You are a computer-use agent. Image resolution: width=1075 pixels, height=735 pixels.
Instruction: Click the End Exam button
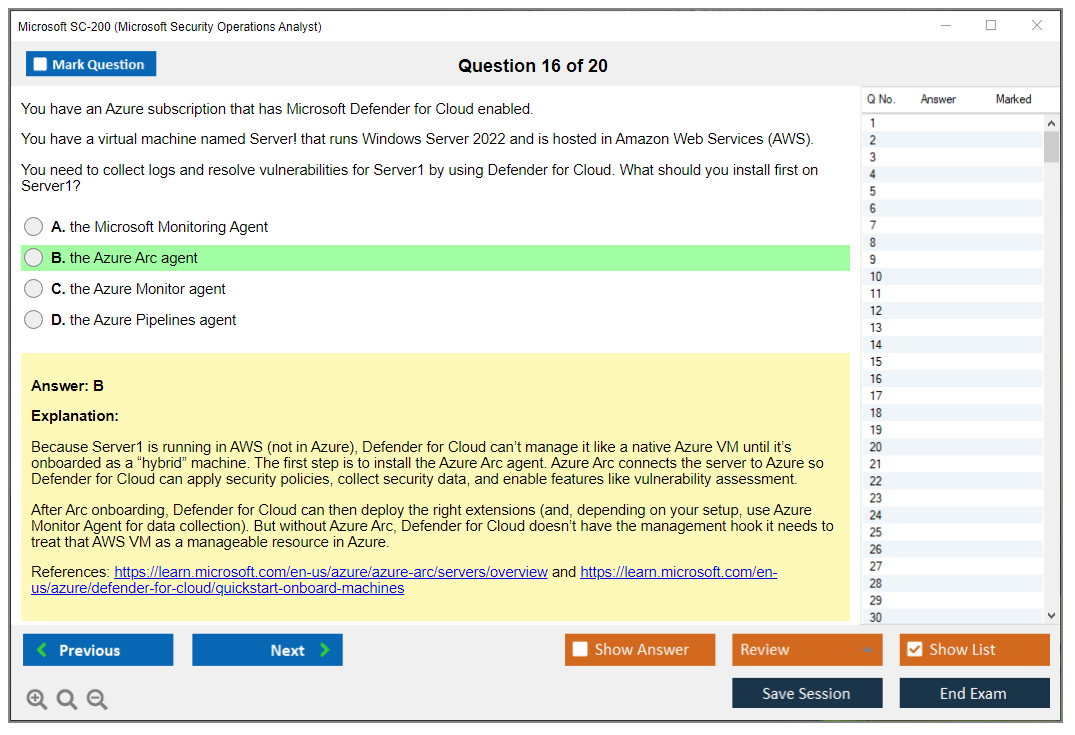click(x=974, y=692)
